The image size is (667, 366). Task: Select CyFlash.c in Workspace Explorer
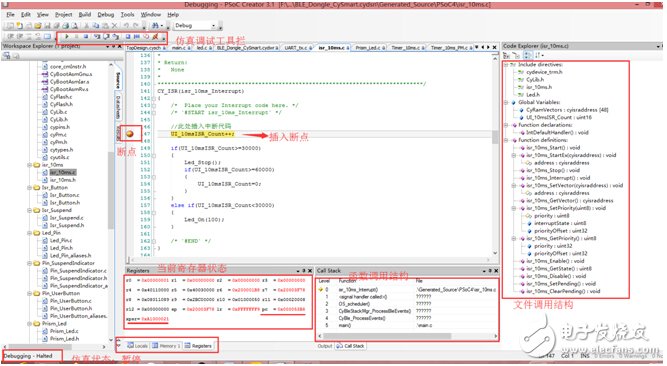(61, 97)
